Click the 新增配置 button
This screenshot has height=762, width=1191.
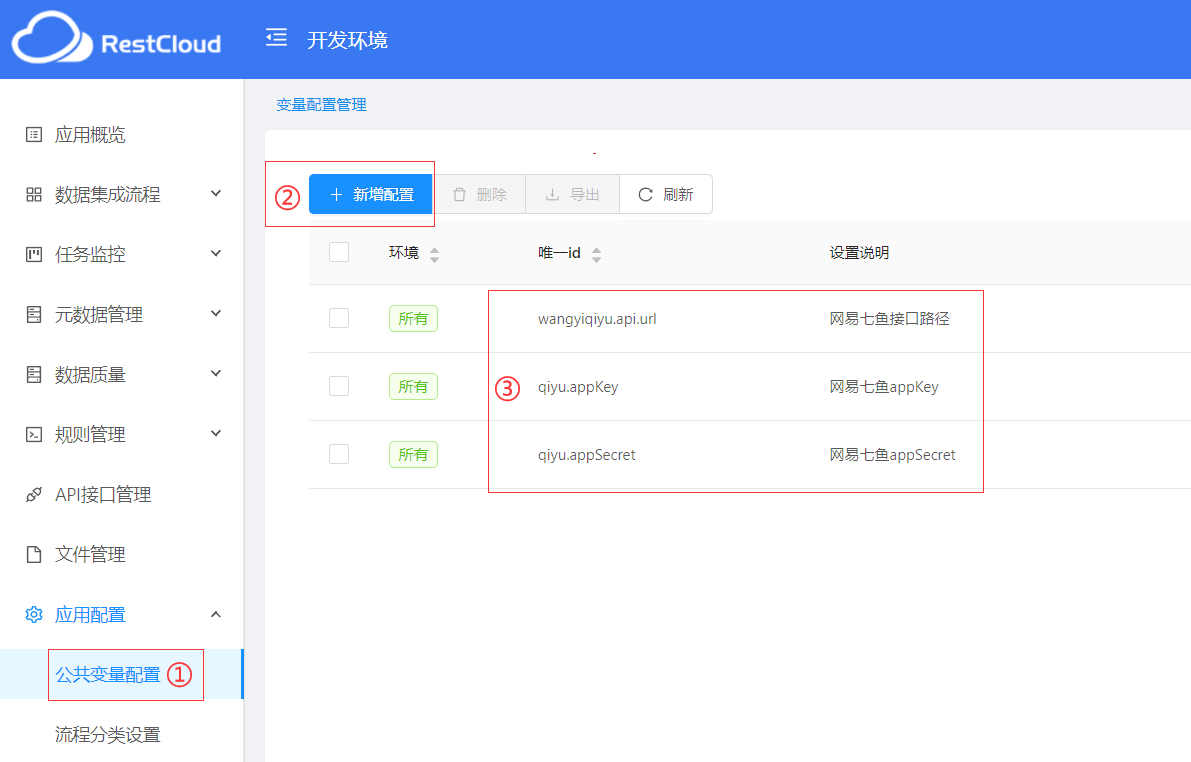[371, 195]
